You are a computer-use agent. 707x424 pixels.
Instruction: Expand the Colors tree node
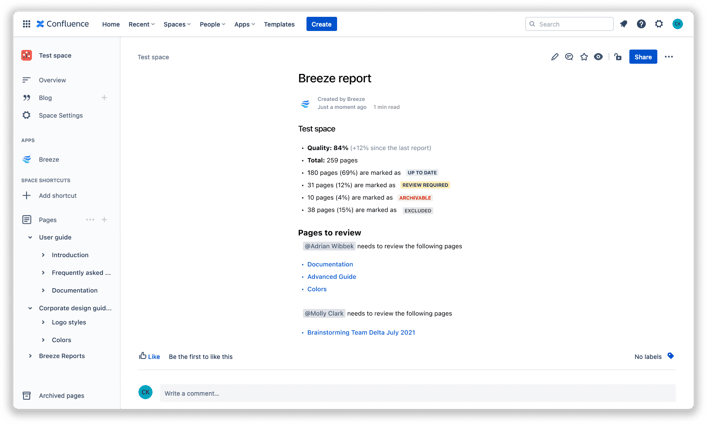click(43, 340)
